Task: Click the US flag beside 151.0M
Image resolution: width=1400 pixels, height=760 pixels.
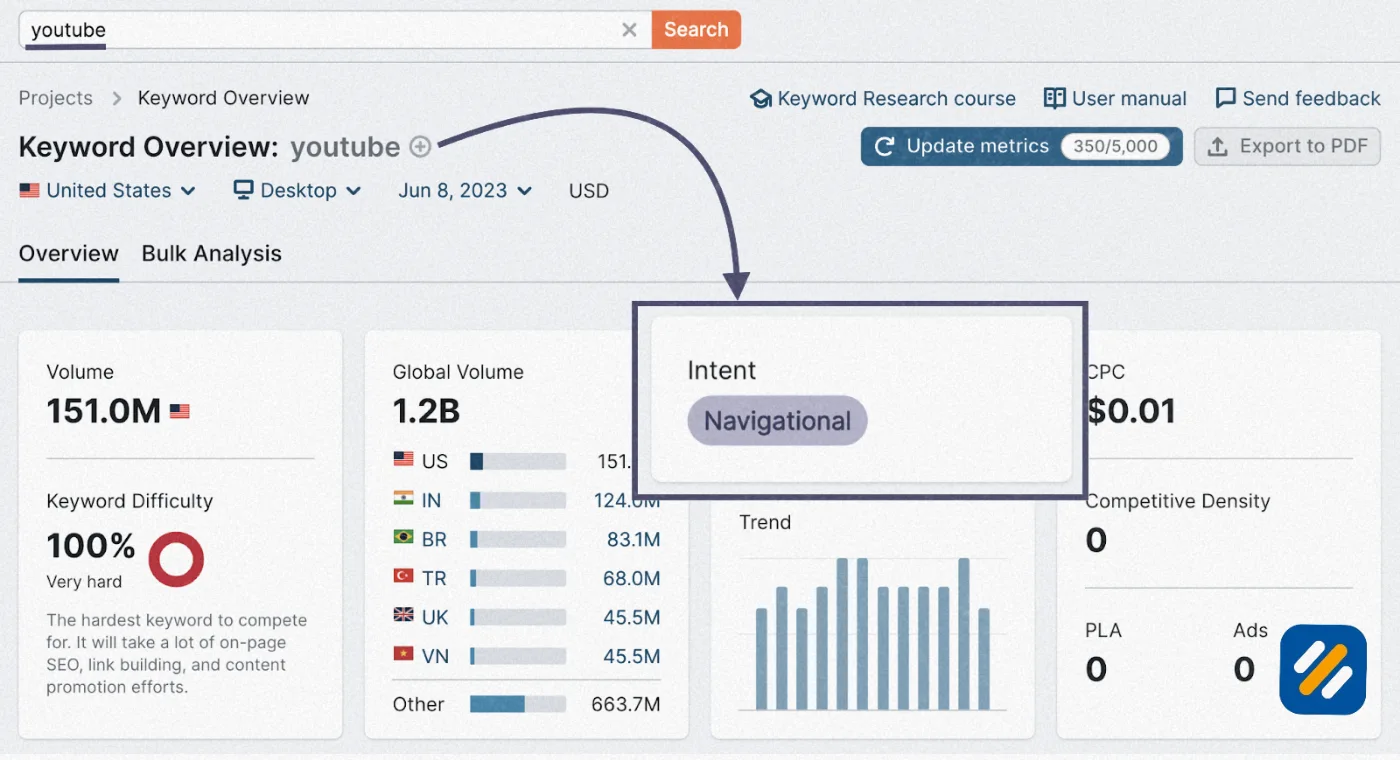Action: [180, 411]
